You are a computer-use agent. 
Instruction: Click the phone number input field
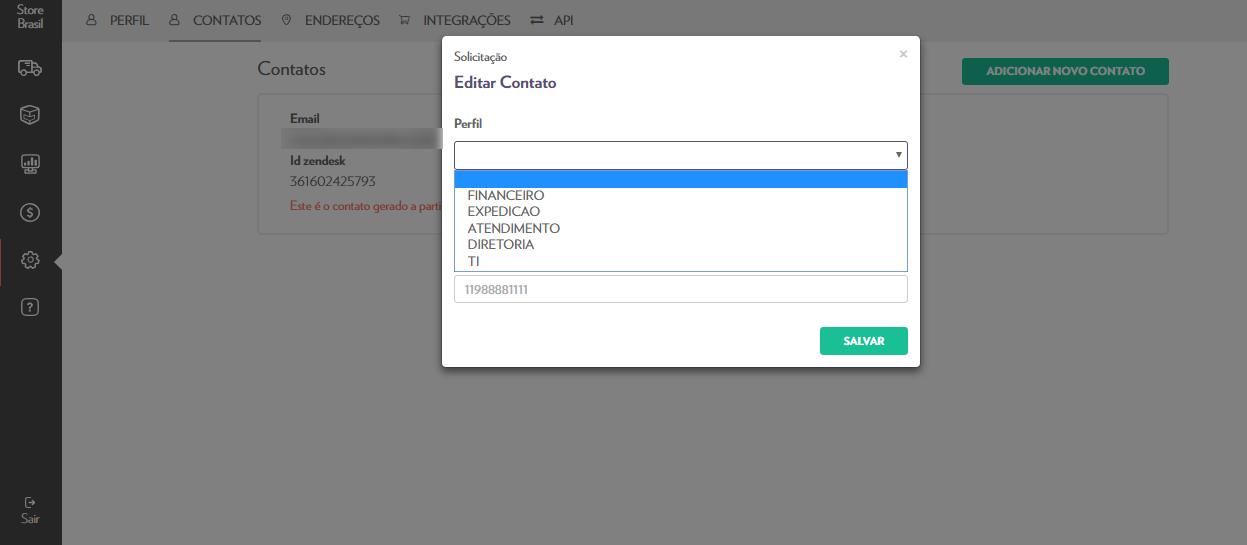[680, 290]
